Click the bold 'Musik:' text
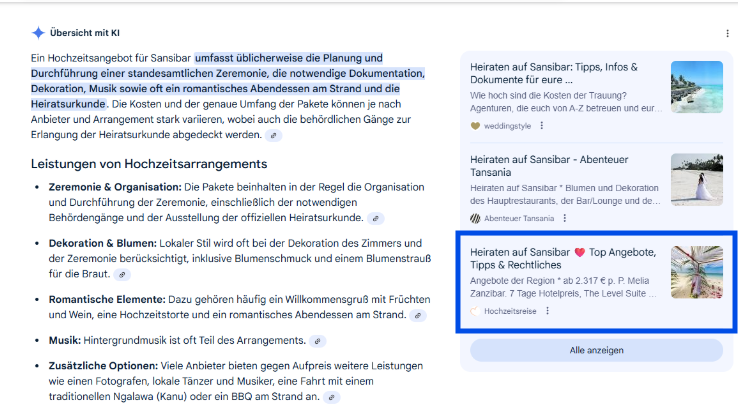738x418 pixels. pos(65,340)
